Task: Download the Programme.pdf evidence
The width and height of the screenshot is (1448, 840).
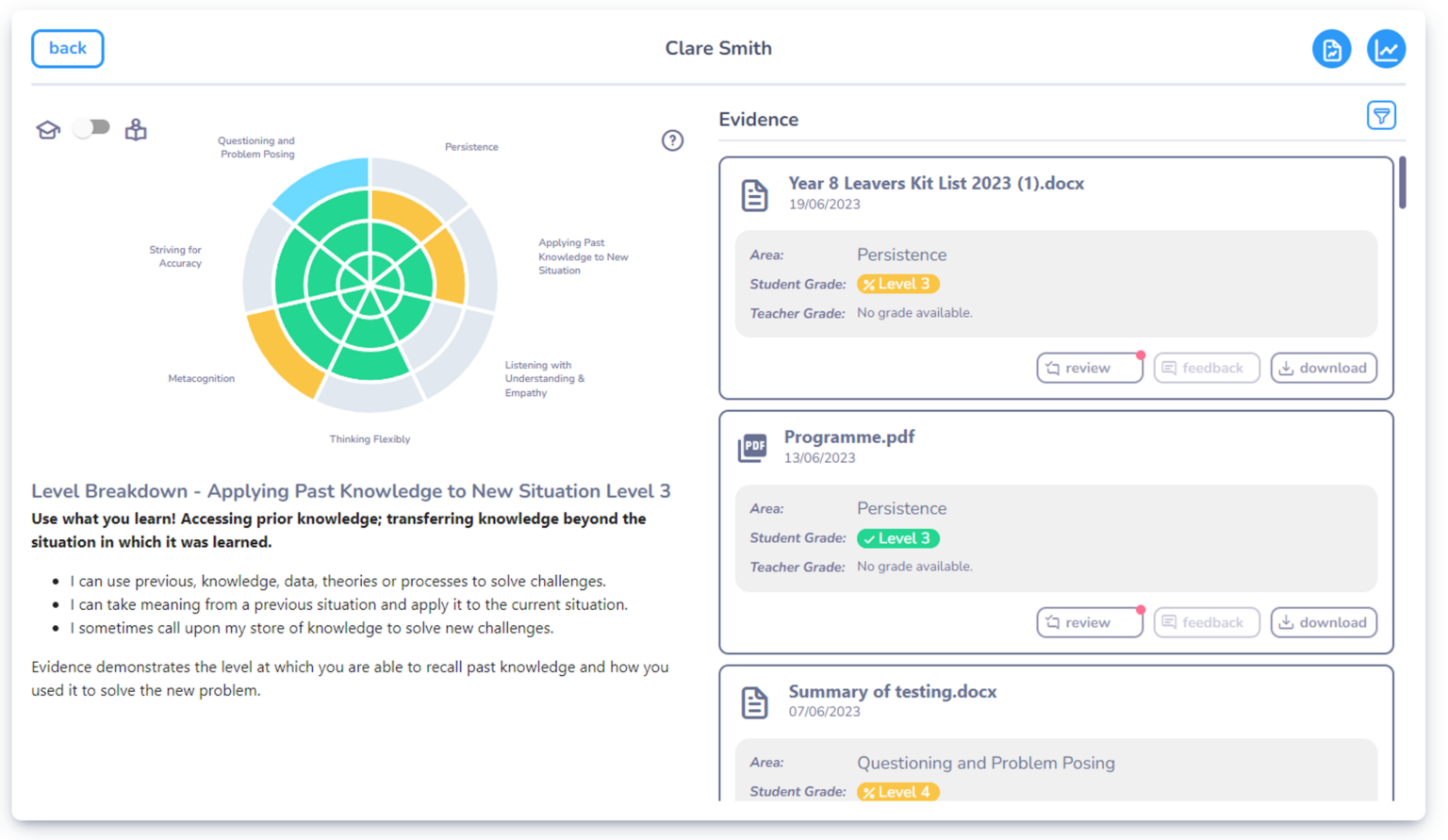Action: point(1324,622)
